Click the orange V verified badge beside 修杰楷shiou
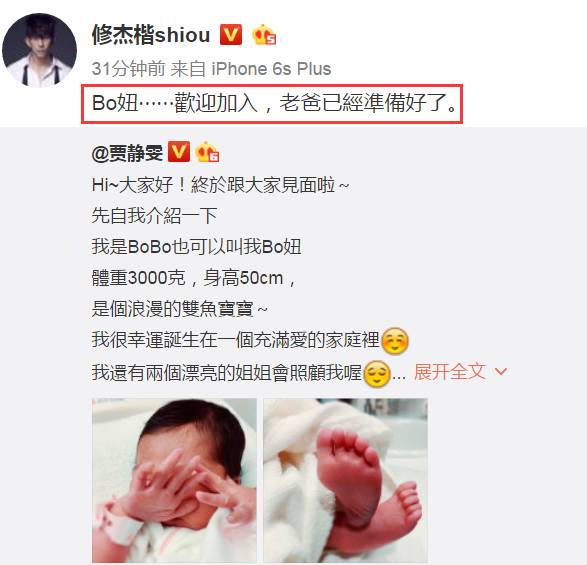 coord(231,35)
